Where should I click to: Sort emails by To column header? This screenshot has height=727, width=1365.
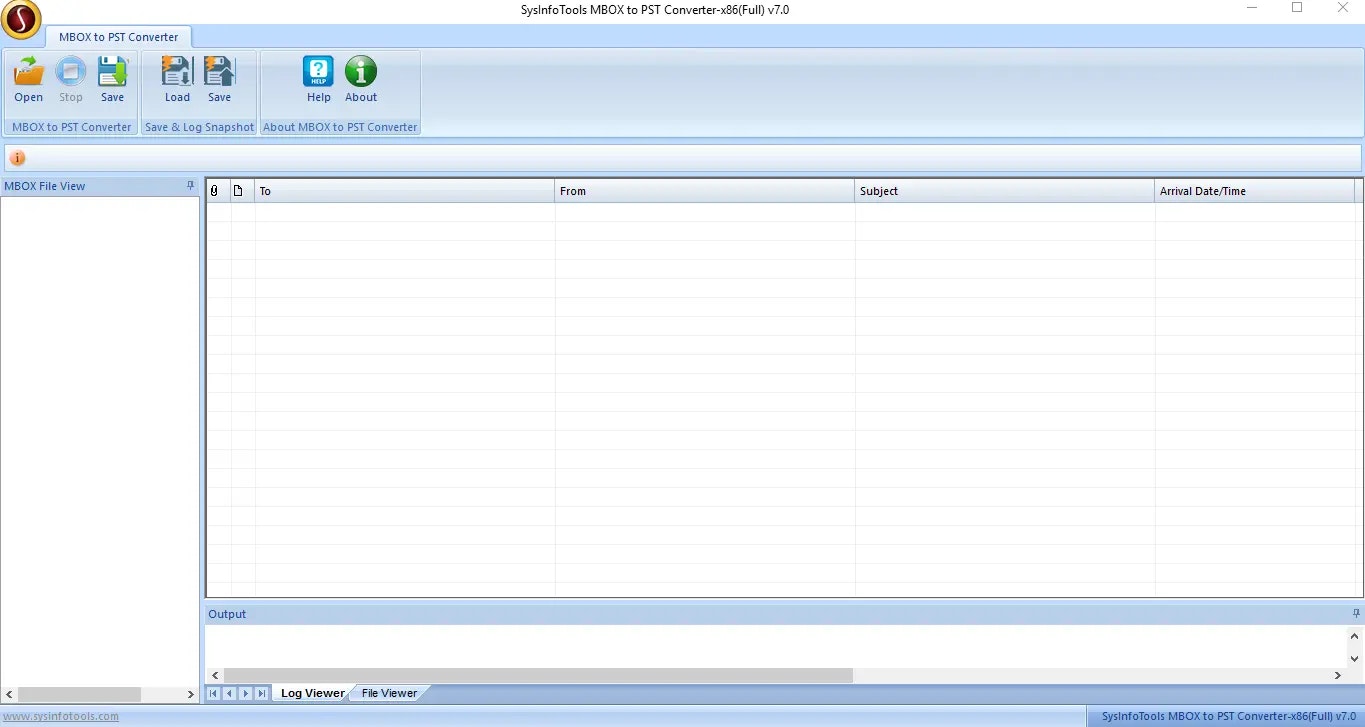pyautogui.click(x=405, y=191)
